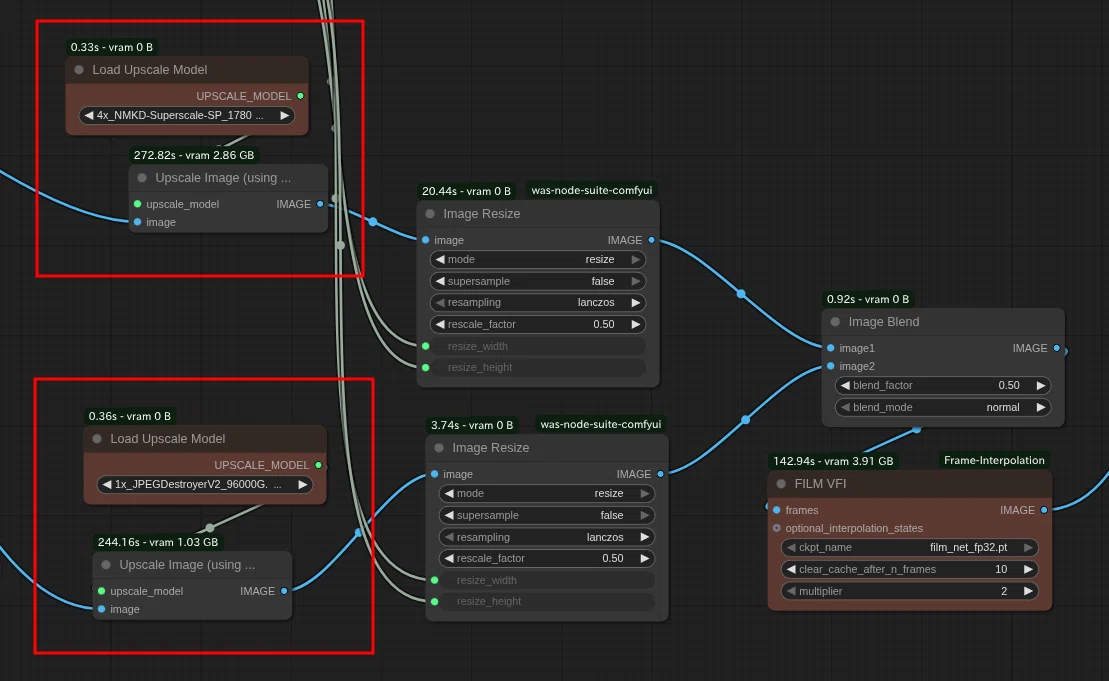Click the Image Blend node title
This screenshot has width=1109, height=681.
[x=884, y=322]
